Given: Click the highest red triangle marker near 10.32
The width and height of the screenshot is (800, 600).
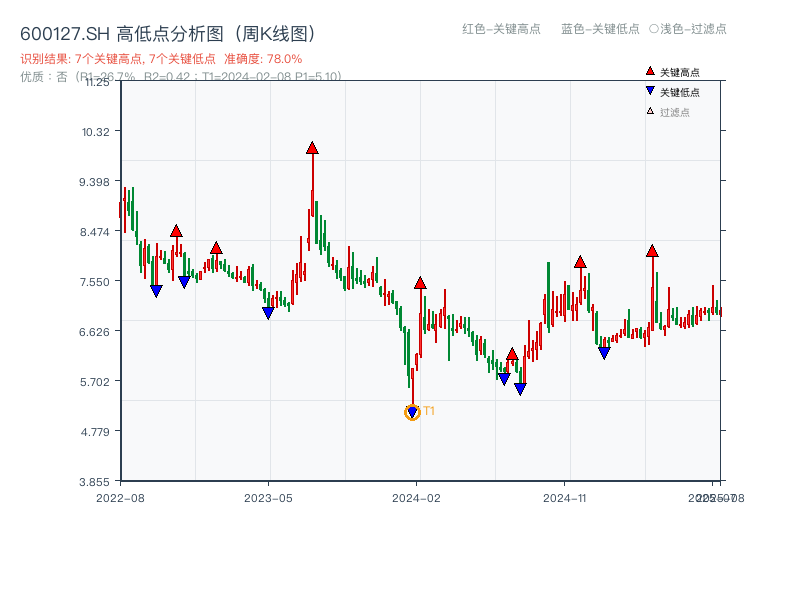Looking at the screenshot, I should [313, 148].
